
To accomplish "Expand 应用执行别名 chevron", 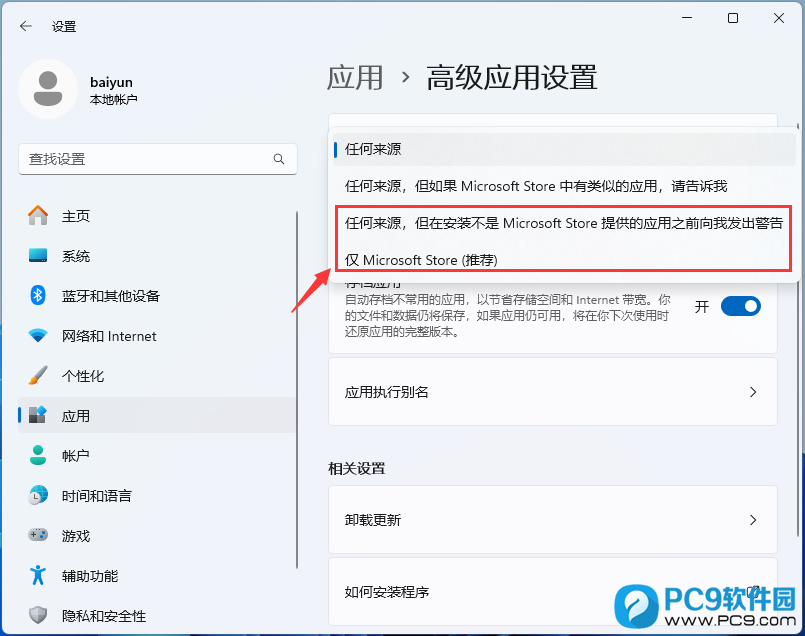I will point(753,392).
